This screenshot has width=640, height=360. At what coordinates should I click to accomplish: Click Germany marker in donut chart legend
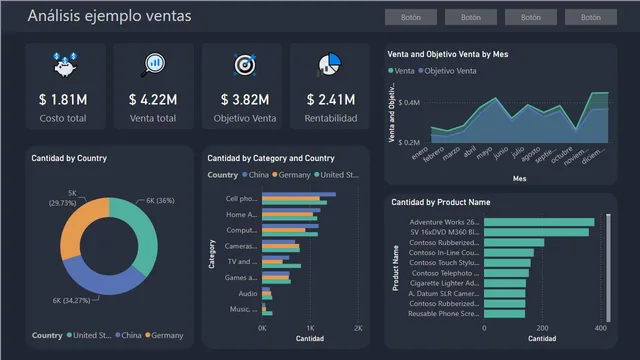(x=148, y=335)
